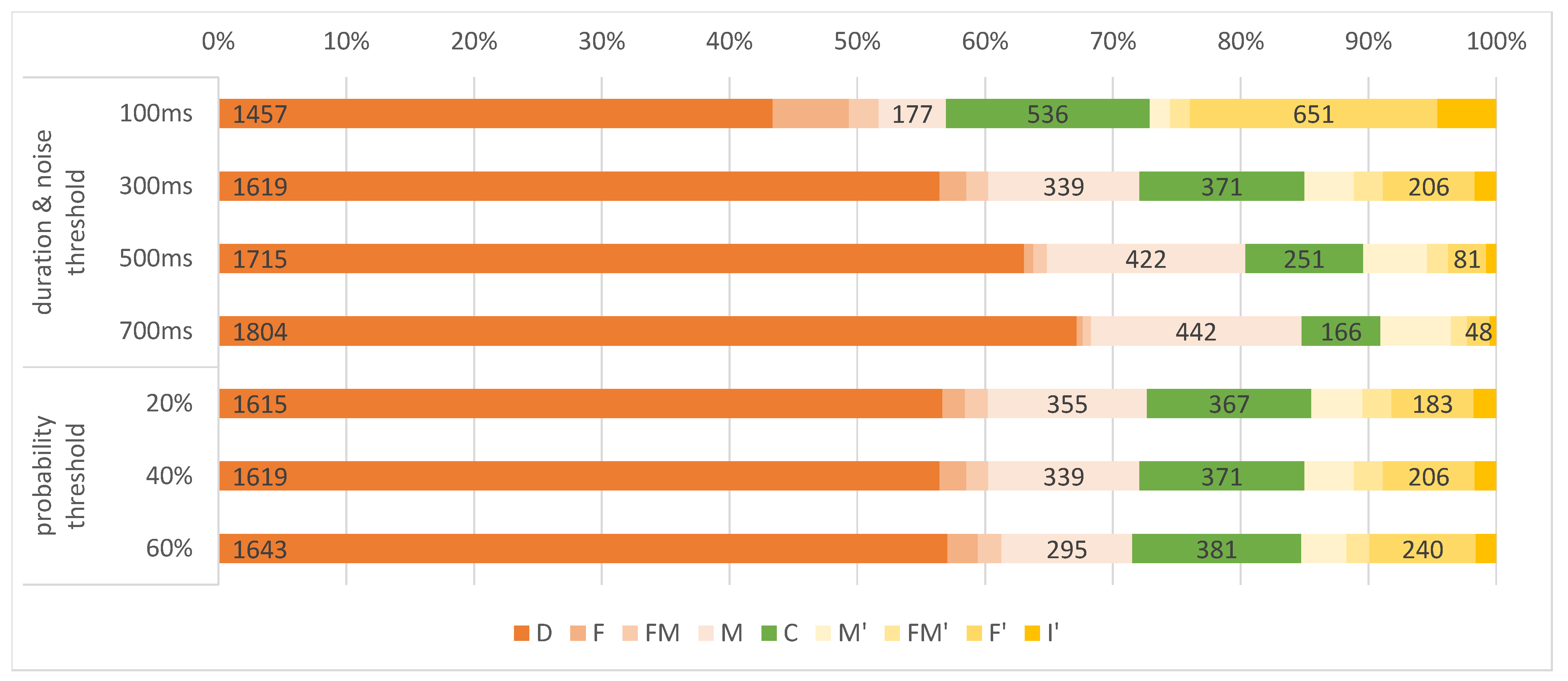
Task: Select the 240 segment in 60% bar
Action: 1422,550
